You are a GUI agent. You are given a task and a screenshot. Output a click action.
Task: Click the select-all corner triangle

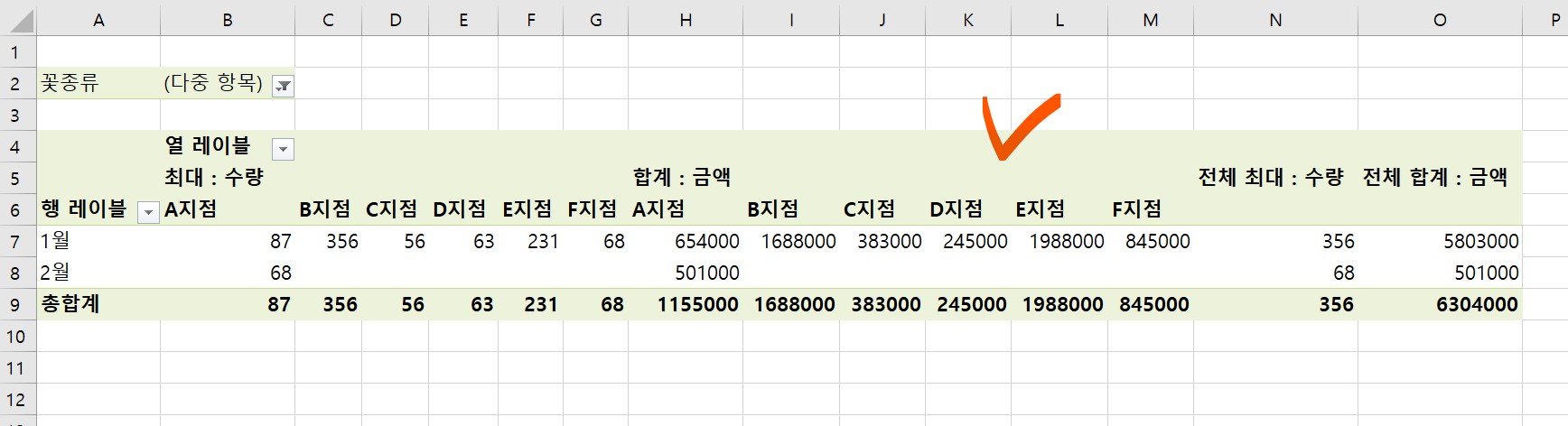click(x=22, y=23)
